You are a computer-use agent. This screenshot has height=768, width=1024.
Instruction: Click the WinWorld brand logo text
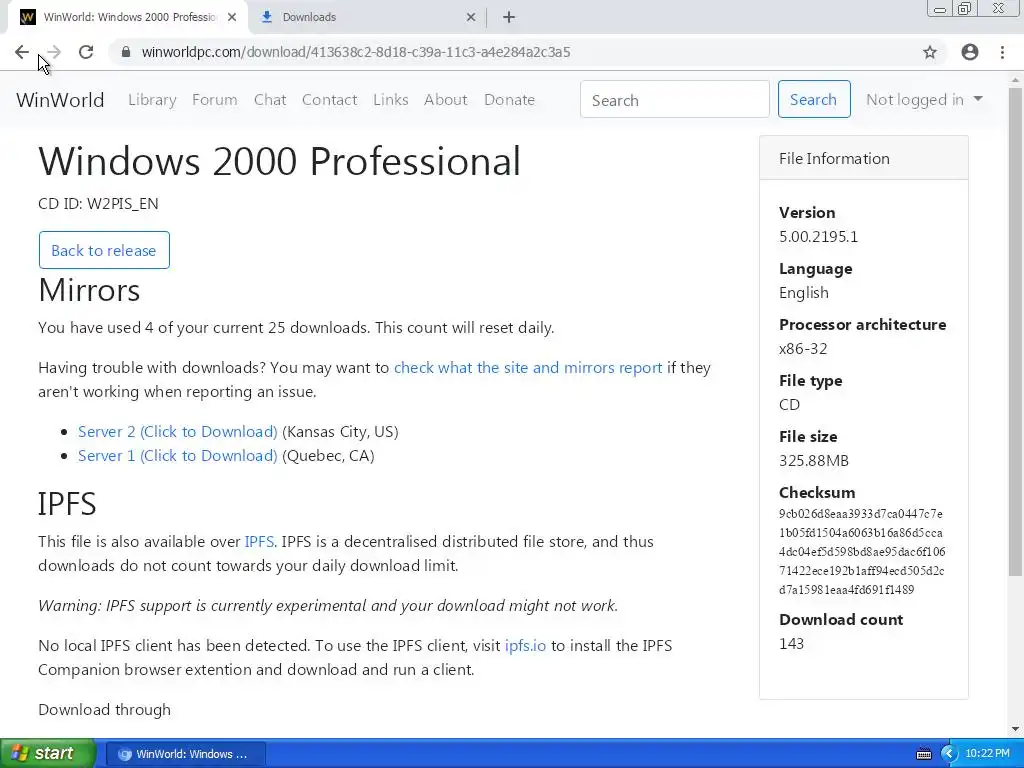coord(60,100)
